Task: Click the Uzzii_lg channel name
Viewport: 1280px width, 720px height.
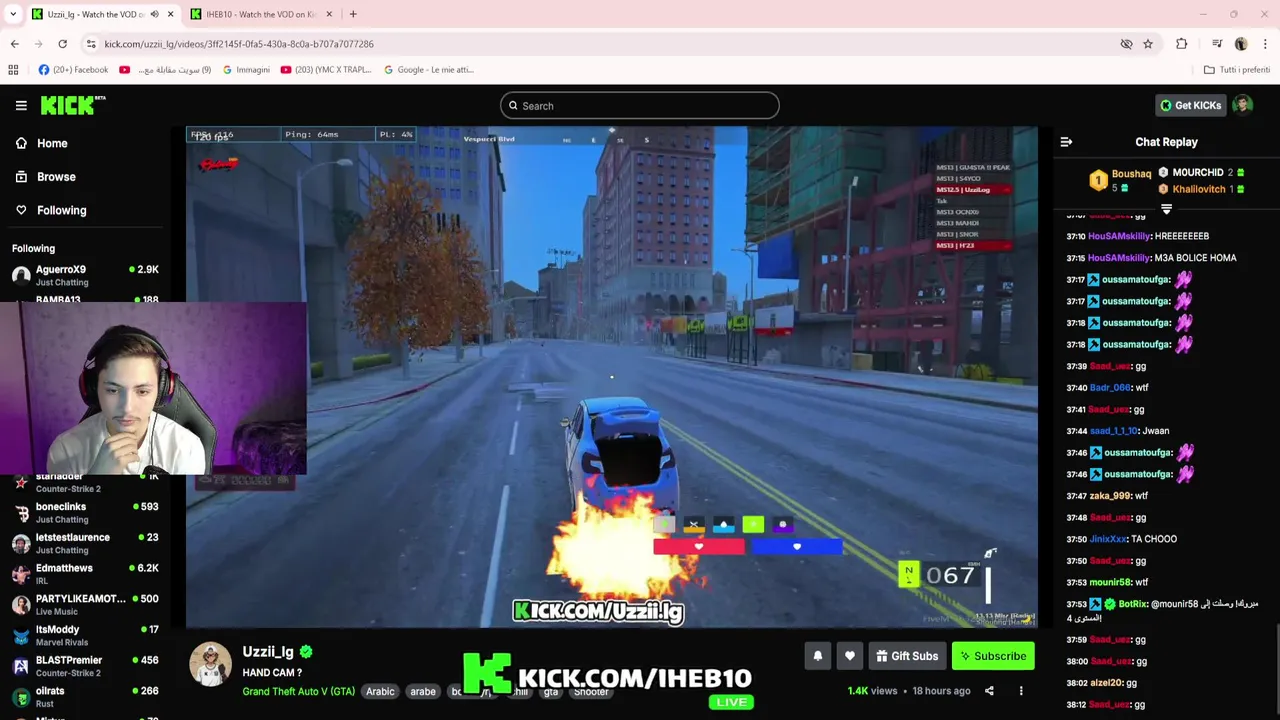Action: (x=268, y=652)
